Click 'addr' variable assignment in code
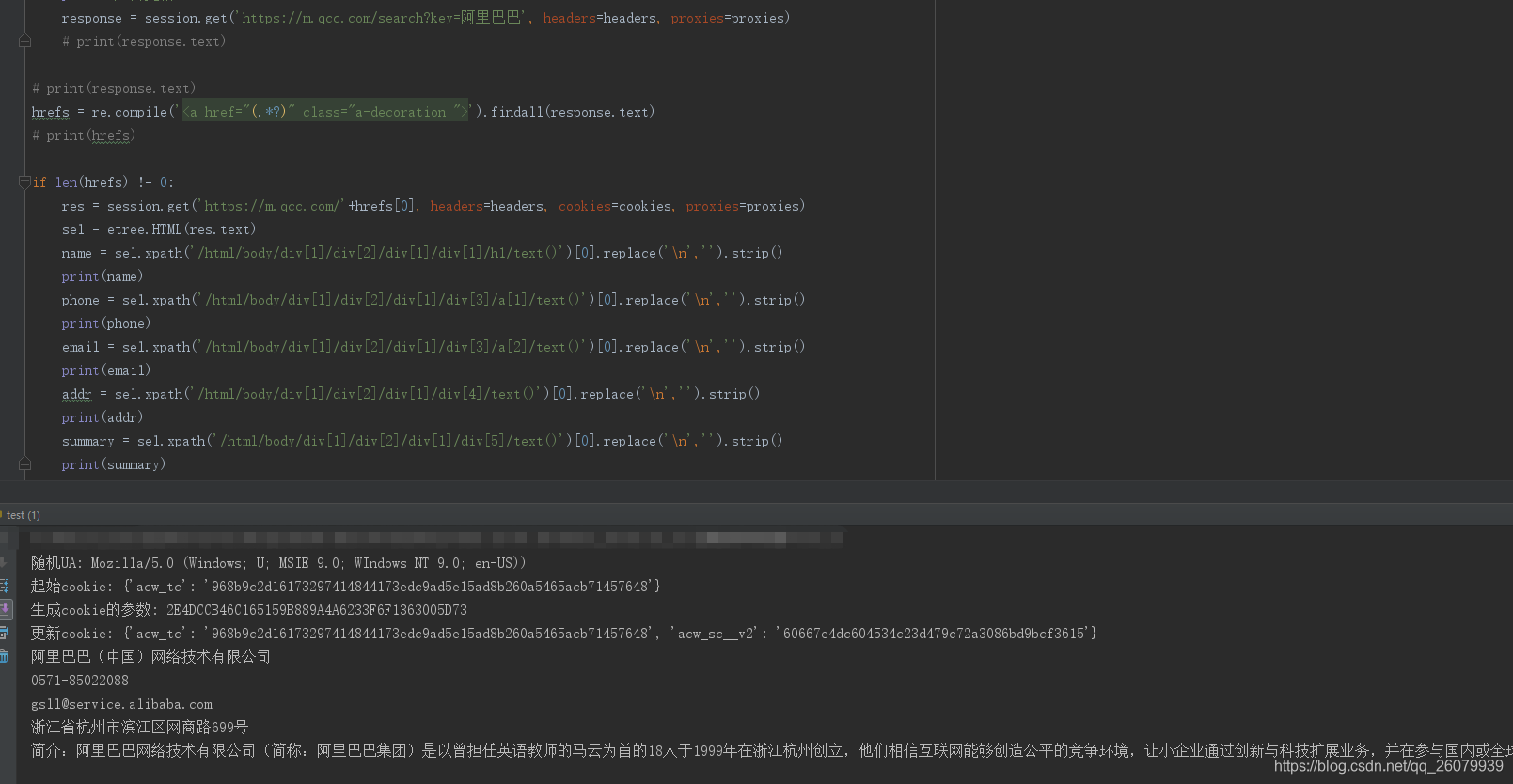Image resolution: width=1513 pixels, height=784 pixels. (x=77, y=394)
